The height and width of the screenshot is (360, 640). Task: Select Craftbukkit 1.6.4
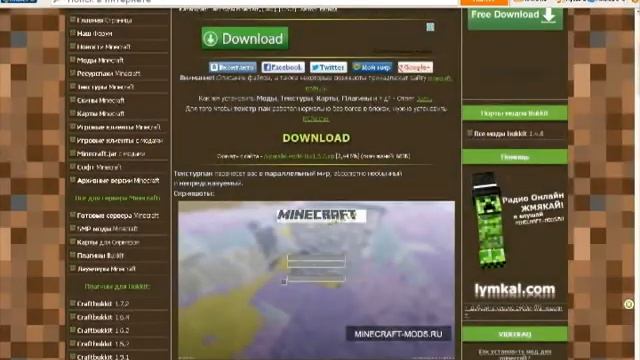102,317
